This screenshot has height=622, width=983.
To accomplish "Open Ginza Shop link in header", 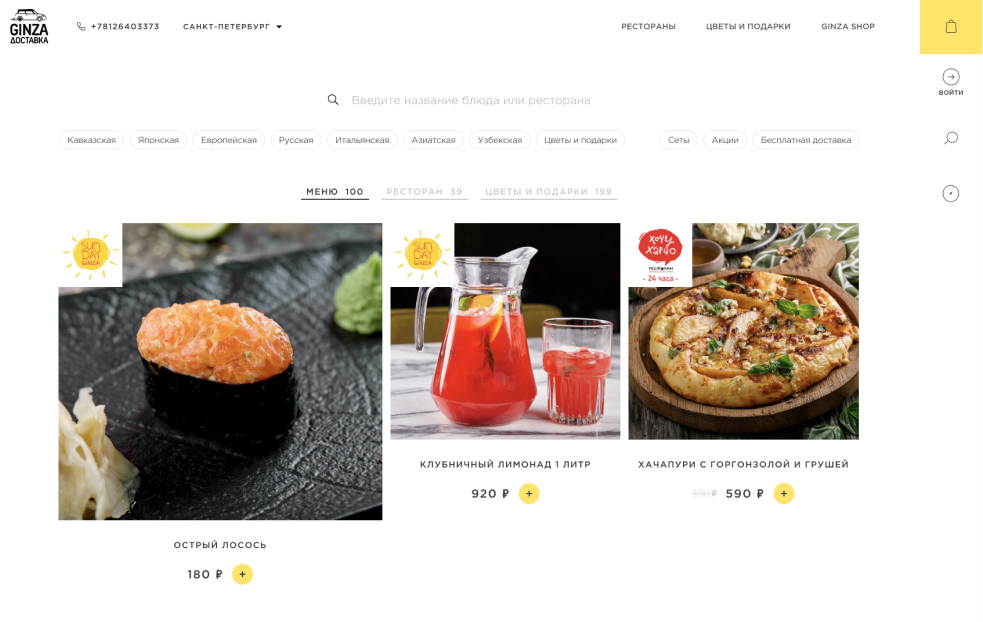I will [848, 26].
